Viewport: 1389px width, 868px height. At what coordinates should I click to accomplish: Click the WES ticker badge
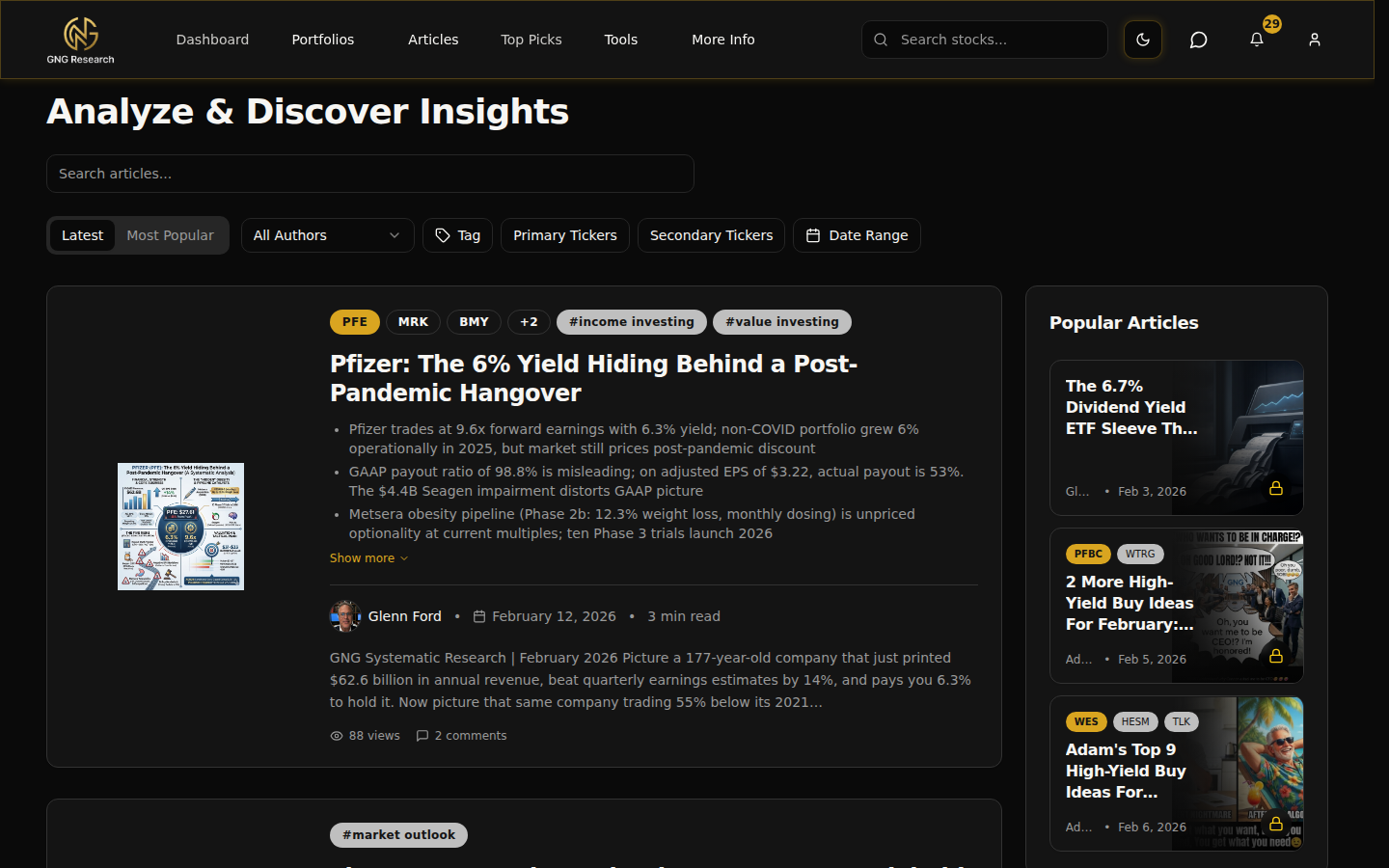1086,721
